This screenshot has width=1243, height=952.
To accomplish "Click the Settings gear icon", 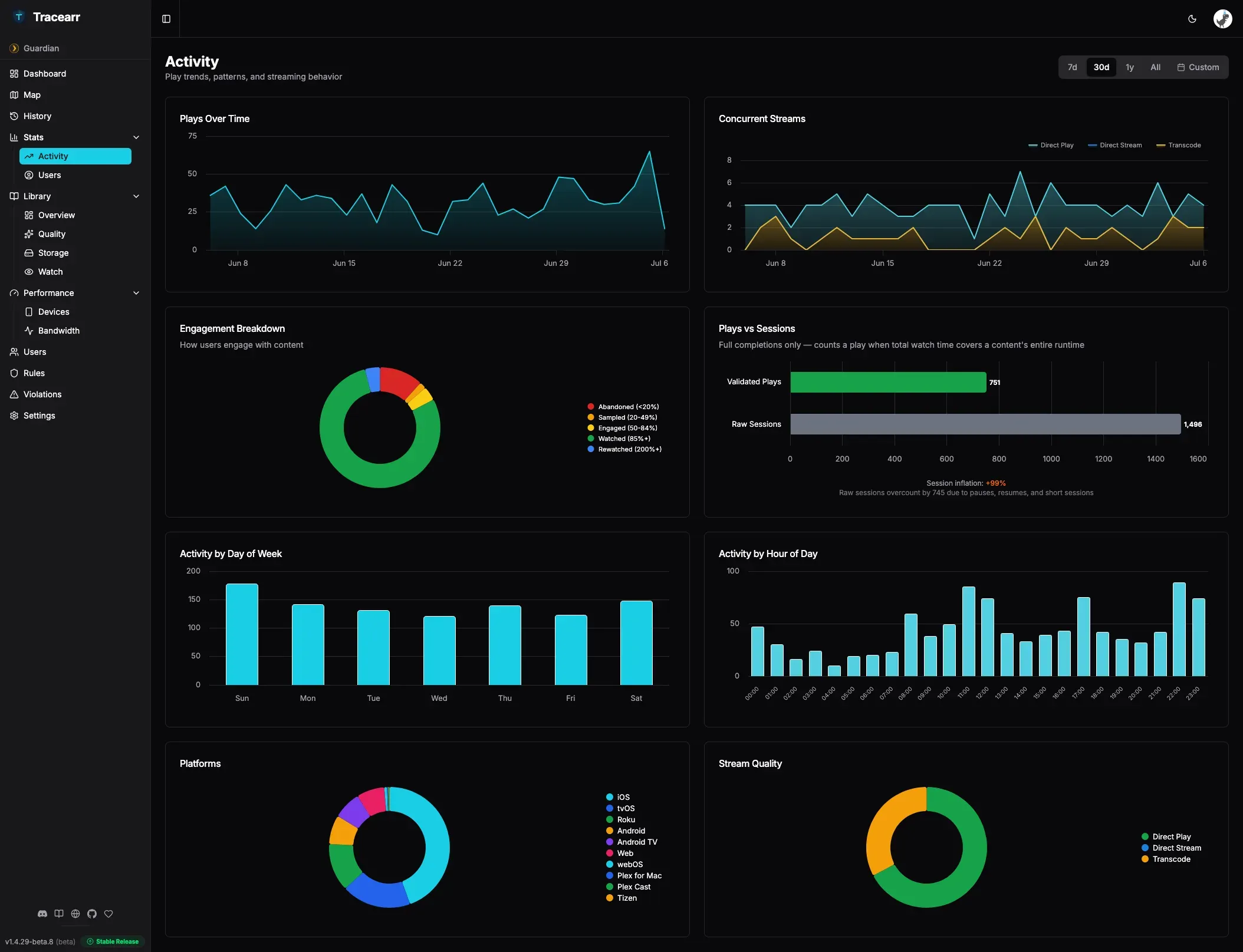I will pyautogui.click(x=14, y=416).
